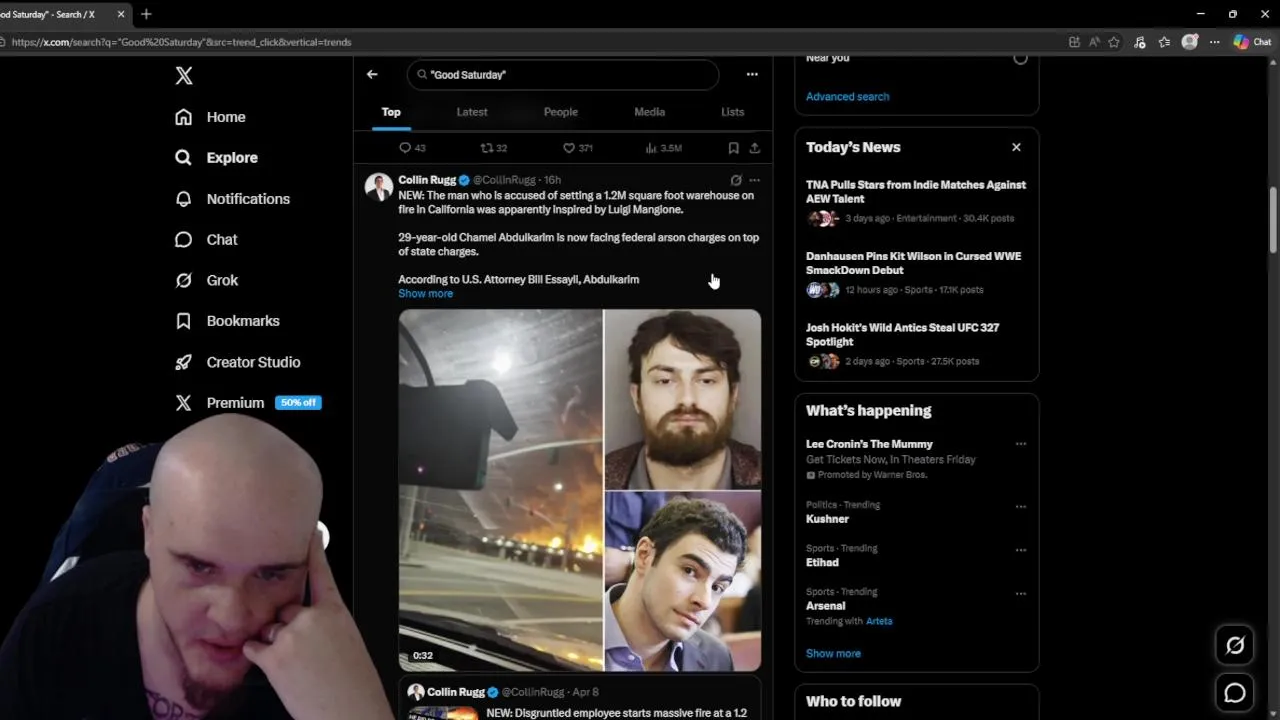The image size is (1280, 720).
Task: Open the floating Grok button
Action: click(1235, 646)
